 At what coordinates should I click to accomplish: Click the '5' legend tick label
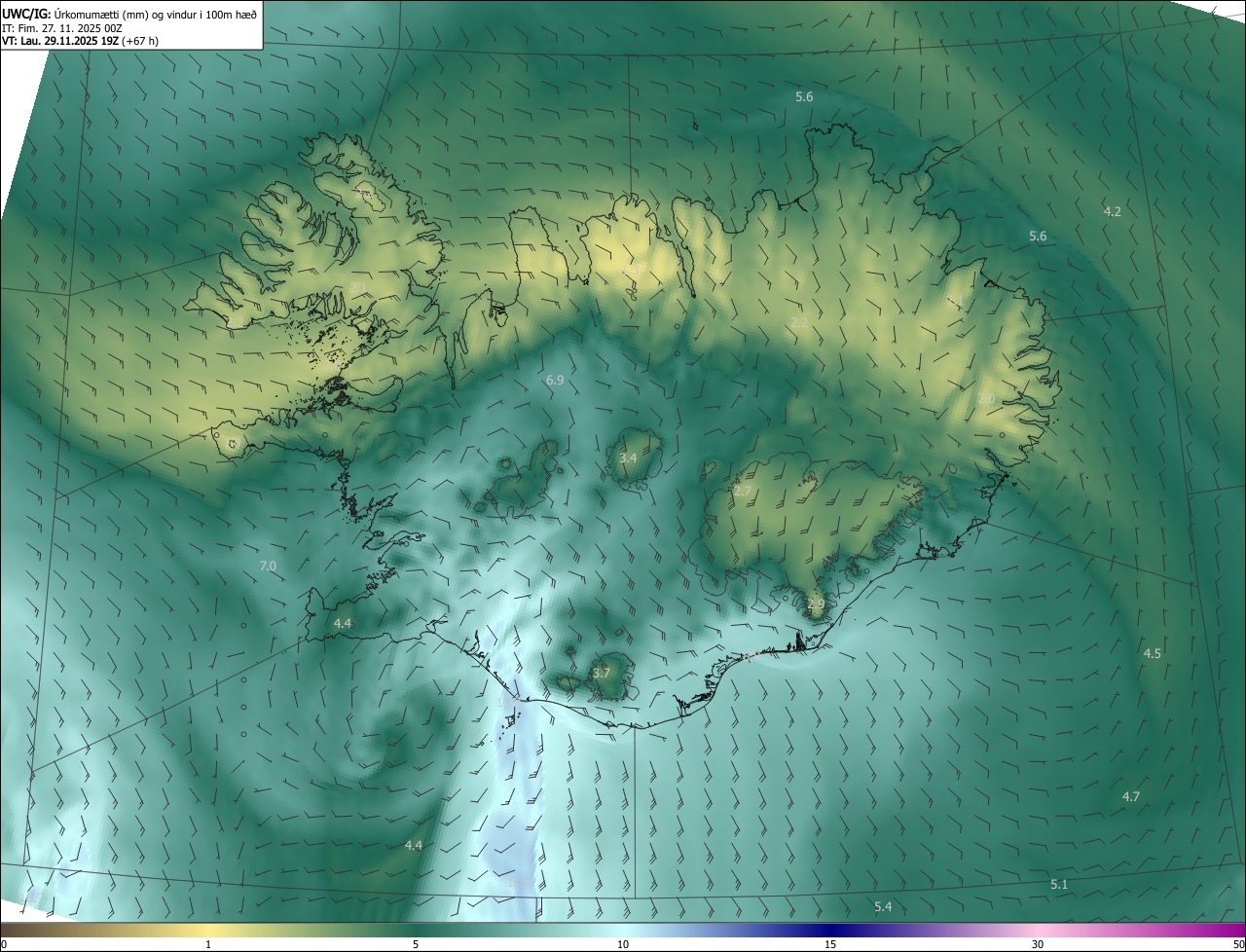point(416,944)
